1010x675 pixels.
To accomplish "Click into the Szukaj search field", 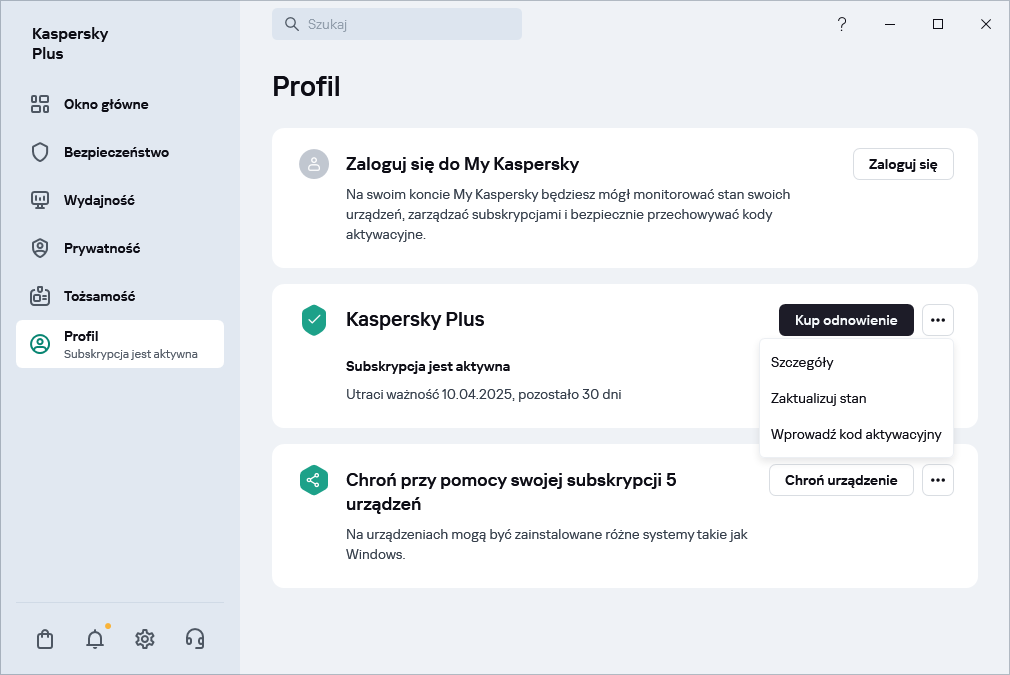I will pyautogui.click(x=400, y=24).
